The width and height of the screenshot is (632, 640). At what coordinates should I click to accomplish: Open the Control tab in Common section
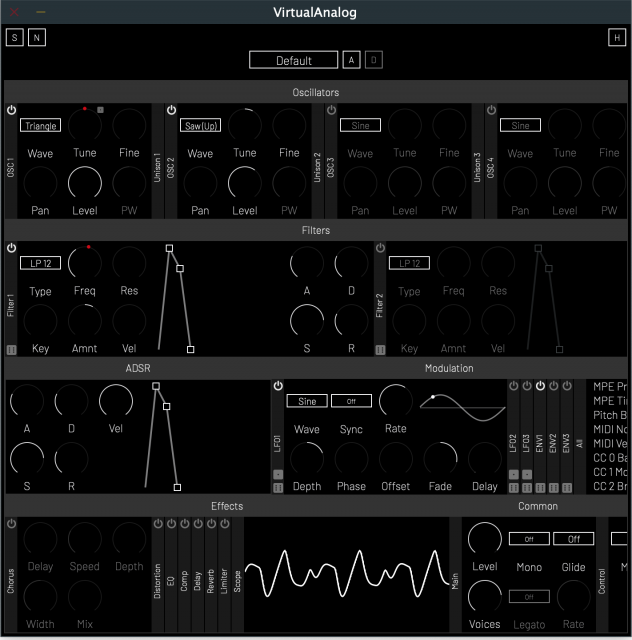point(602,575)
